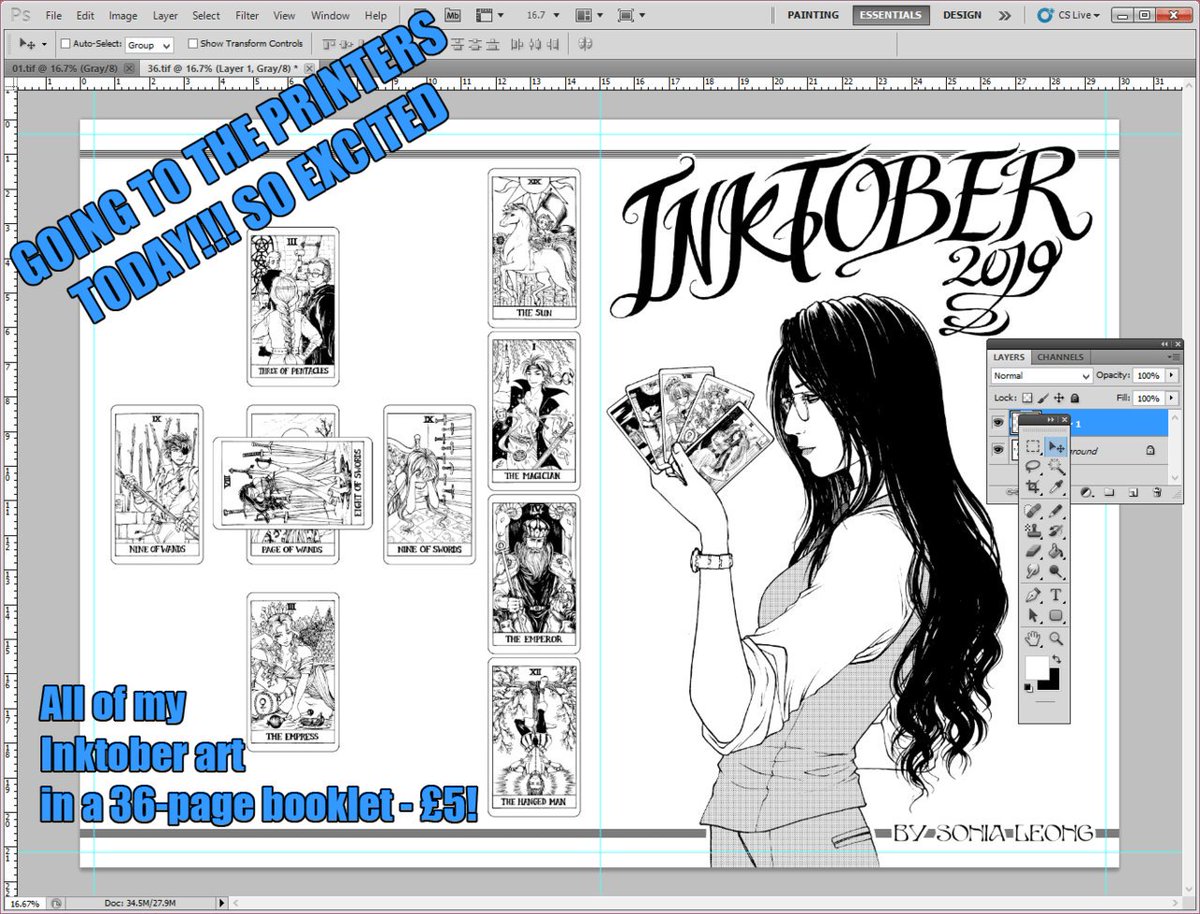Select the Magic Wand tool
1200x914 pixels.
click(x=1057, y=466)
